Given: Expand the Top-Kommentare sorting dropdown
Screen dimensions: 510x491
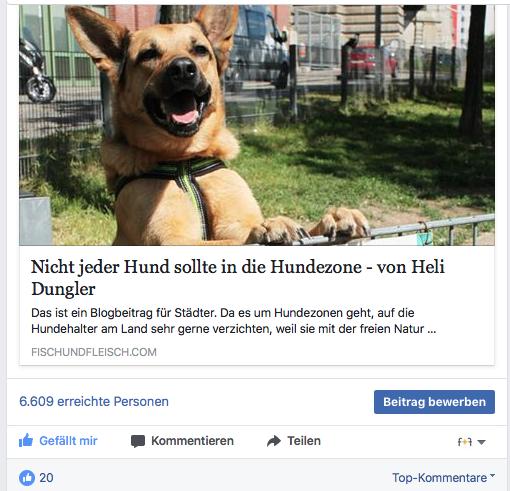Looking at the screenshot, I should pyautogui.click(x=443, y=478).
